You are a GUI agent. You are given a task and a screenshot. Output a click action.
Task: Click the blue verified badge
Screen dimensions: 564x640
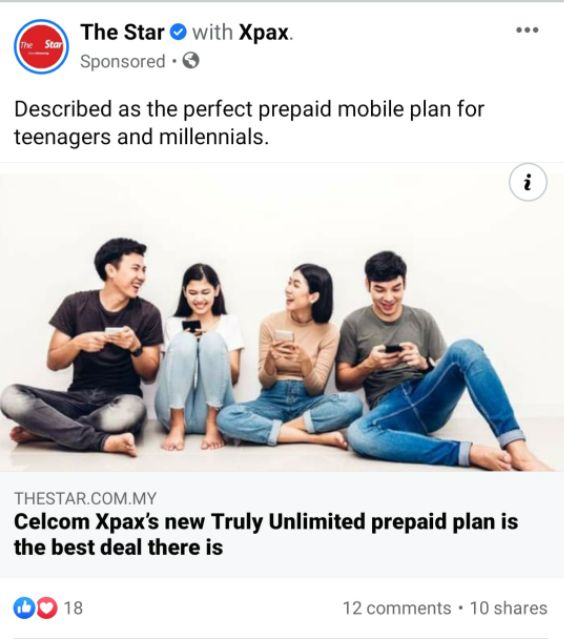[x=178, y=32]
